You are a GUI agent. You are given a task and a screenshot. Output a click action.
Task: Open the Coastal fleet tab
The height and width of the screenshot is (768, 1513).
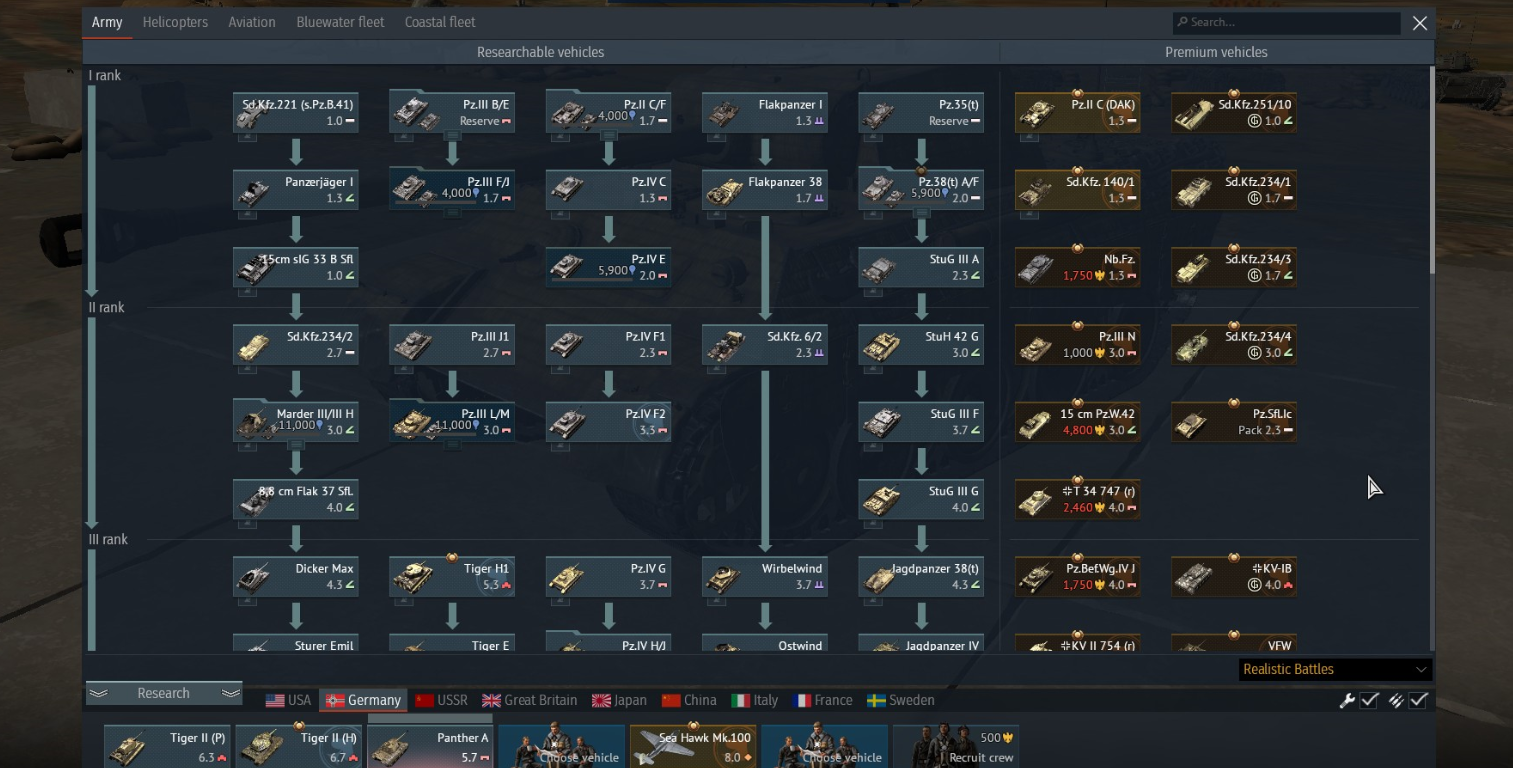point(440,22)
